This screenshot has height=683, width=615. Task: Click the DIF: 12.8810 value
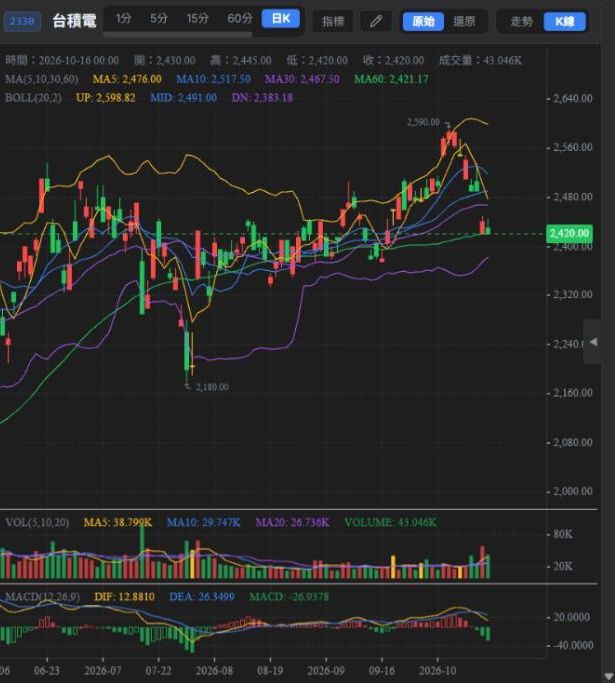pos(125,596)
